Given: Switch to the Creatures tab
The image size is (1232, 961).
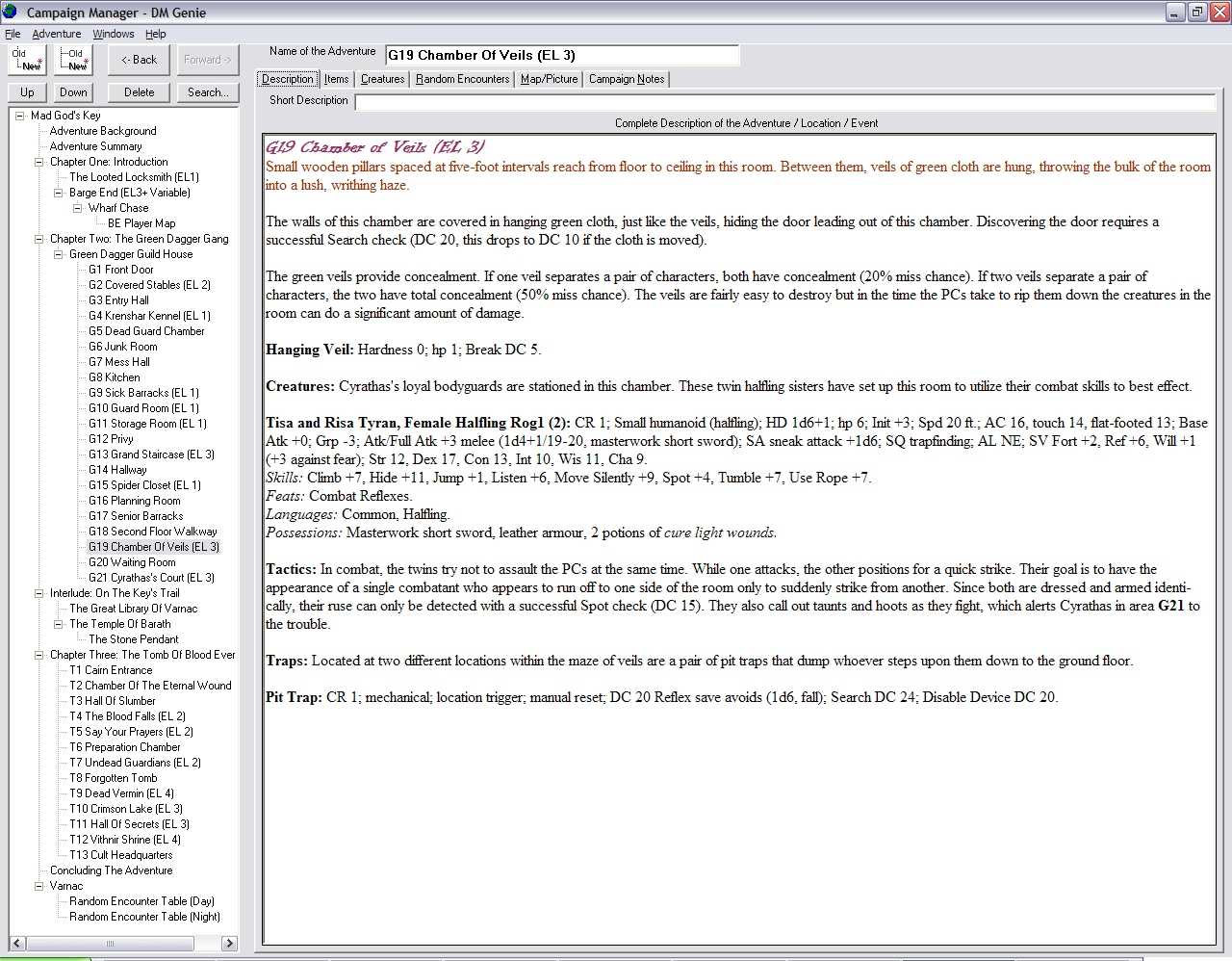Looking at the screenshot, I should (383, 79).
